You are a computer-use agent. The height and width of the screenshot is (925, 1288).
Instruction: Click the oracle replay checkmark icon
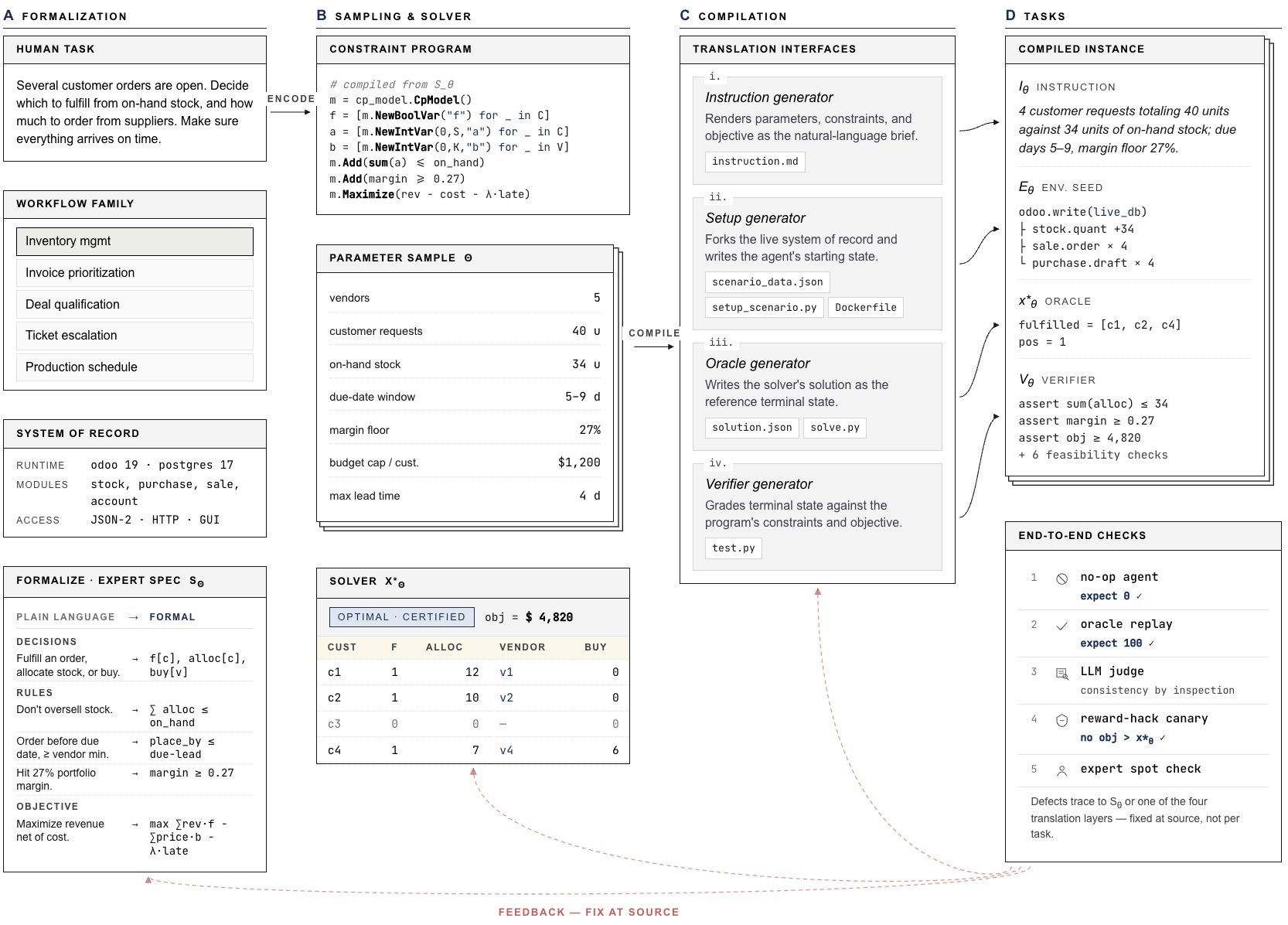(x=1061, y=626)
